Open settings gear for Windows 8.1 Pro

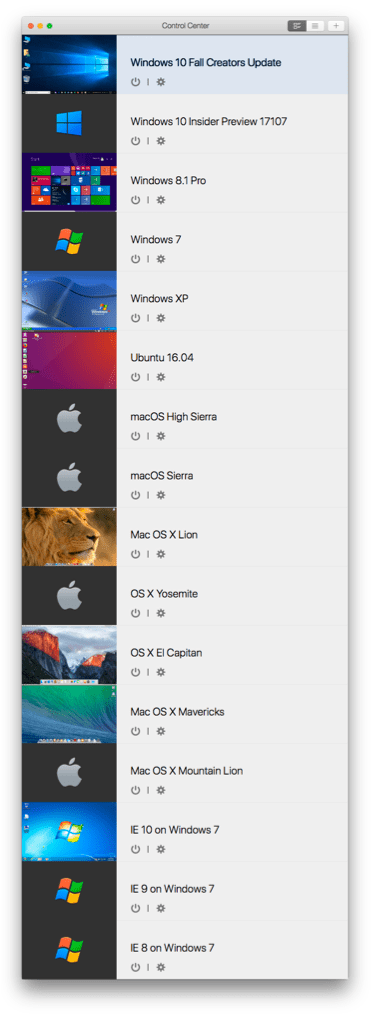161,200
